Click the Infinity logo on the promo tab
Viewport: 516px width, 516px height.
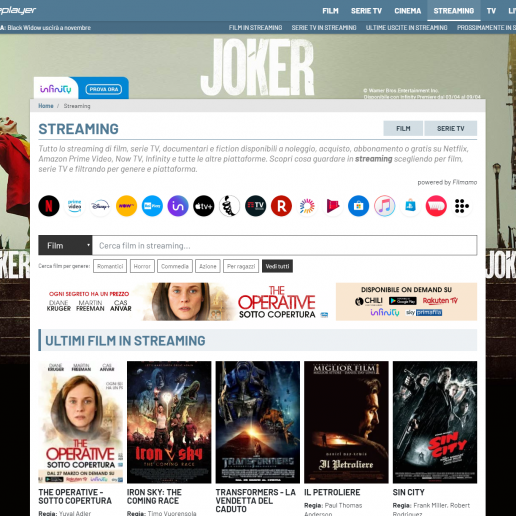click(56, 89)
